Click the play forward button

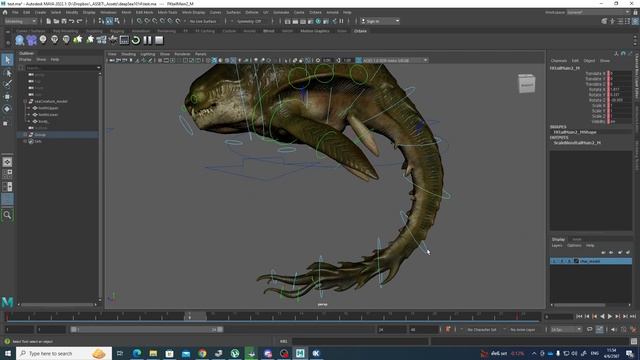coord(610,316)
